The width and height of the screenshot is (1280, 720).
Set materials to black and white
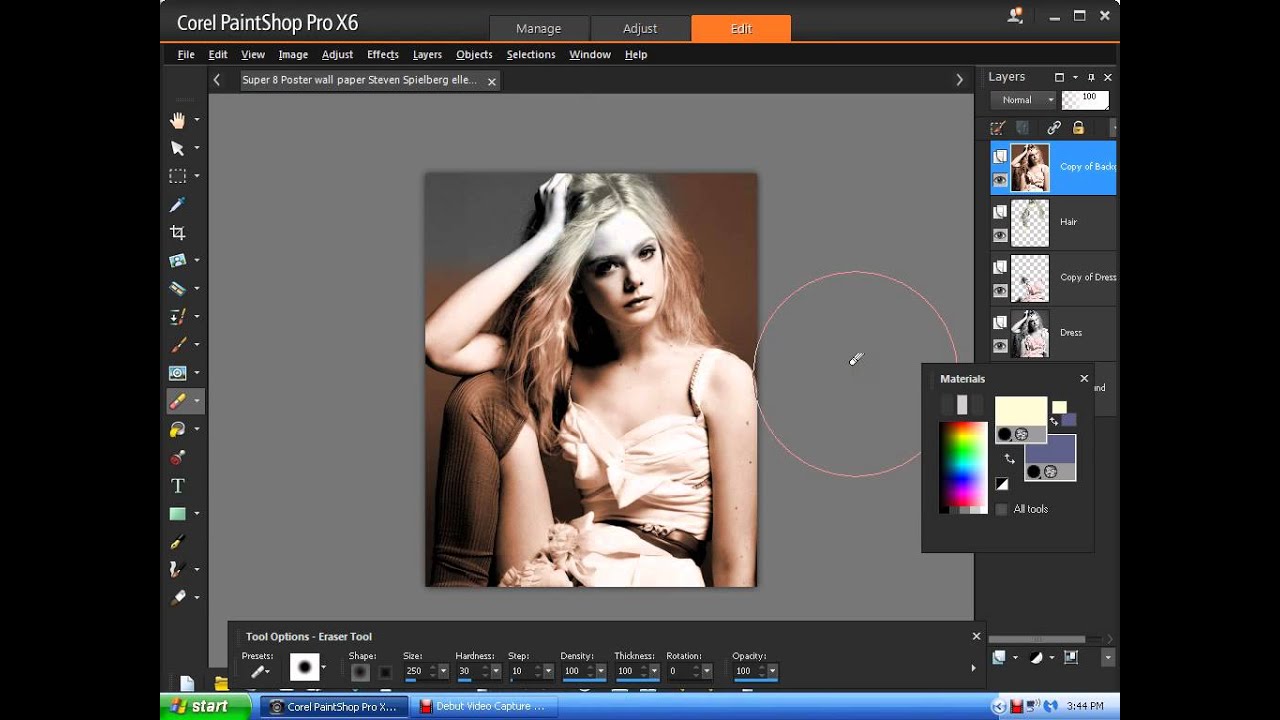[1002, 484]
